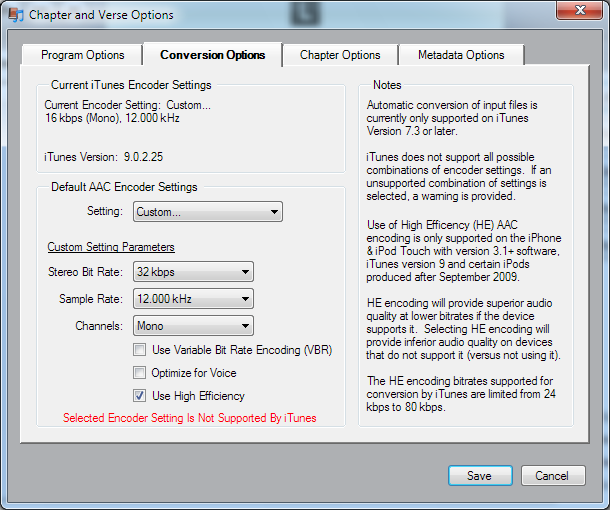The width and height of the screenshot is (610, 510).
Task: Select the Conversion Options tab
Action: point(212,55)
